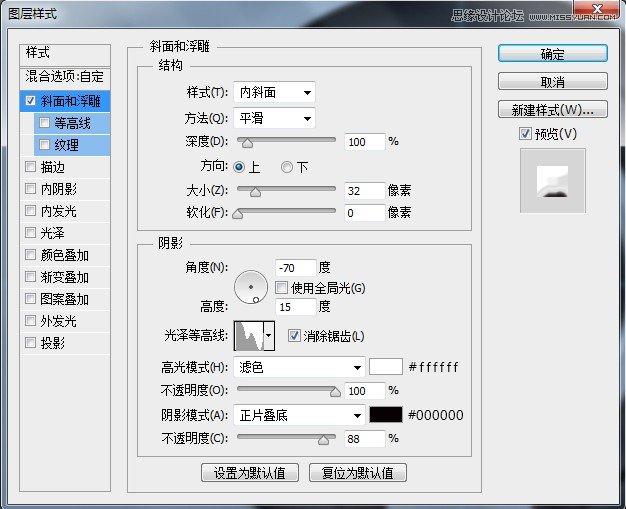Screen dimensions: 626x509
Task: Toggle the 预览 checkbox
Action: (525, 134)
